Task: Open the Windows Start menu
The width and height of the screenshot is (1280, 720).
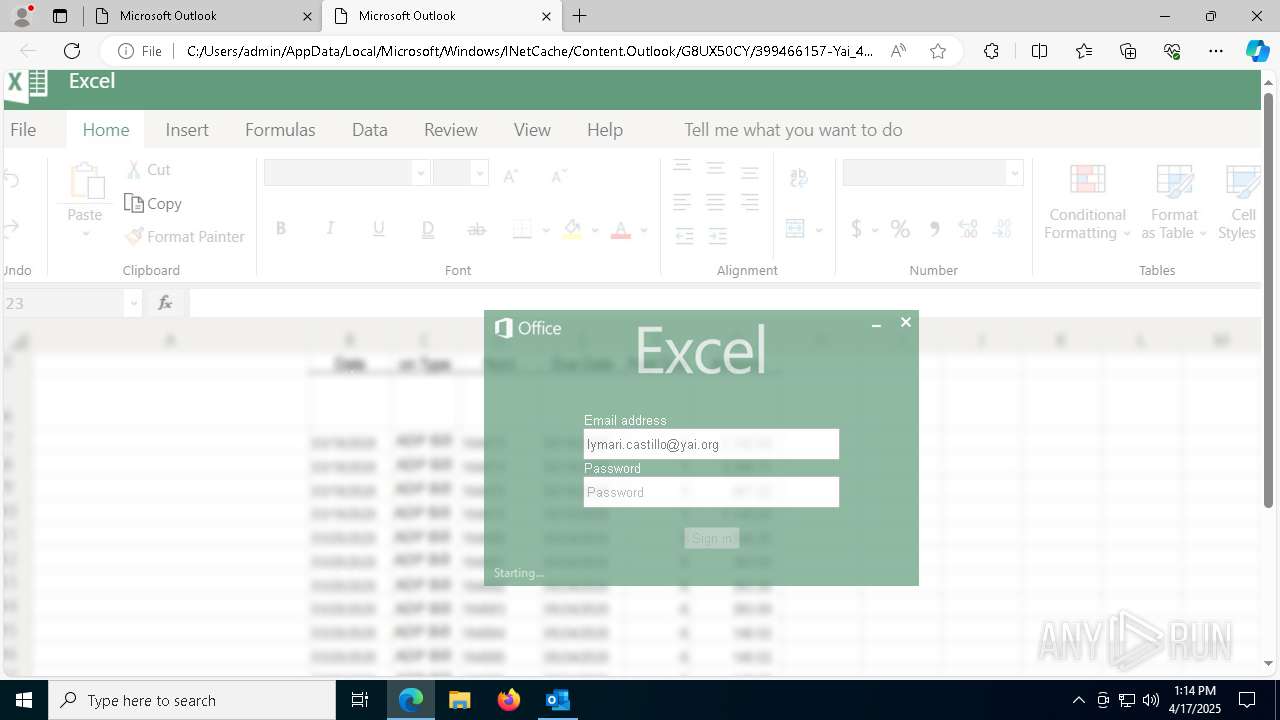Action: tap(24, 700)
